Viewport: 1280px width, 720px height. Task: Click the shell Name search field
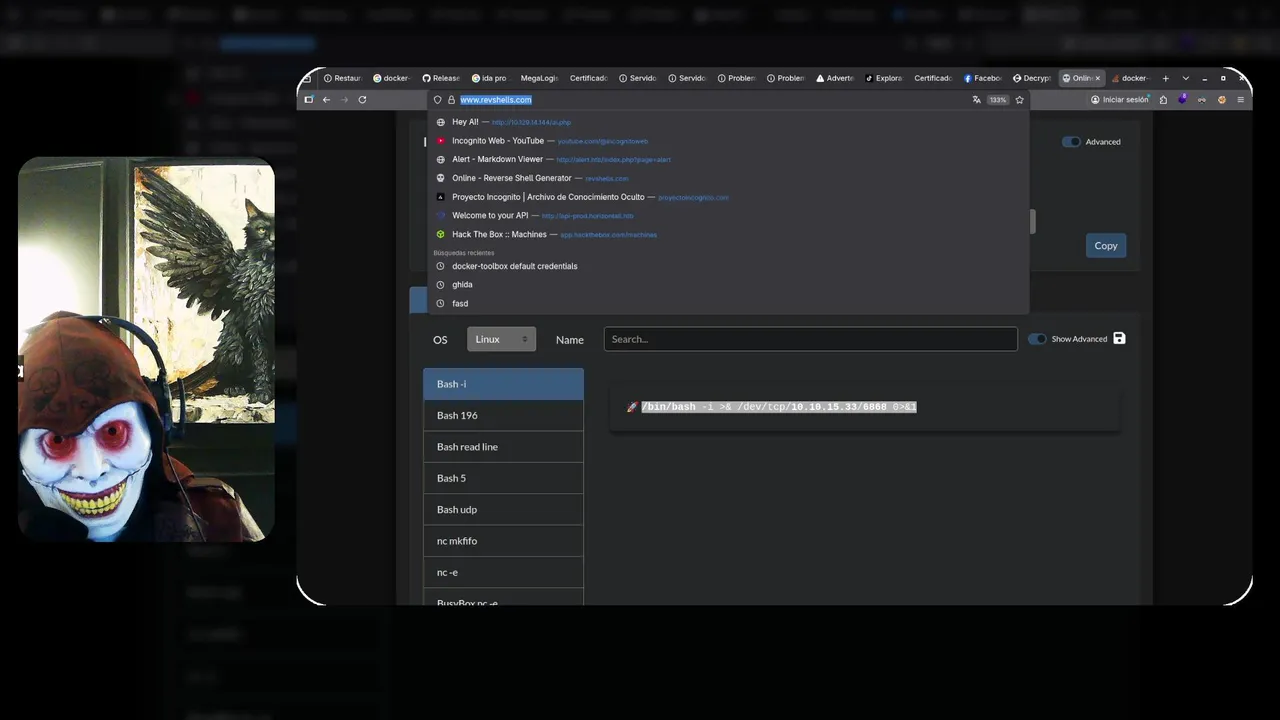tap(811, 339)
